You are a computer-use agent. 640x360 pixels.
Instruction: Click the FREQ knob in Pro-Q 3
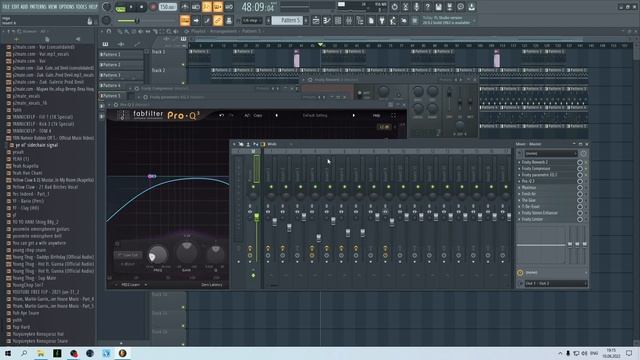click(158, 255)
